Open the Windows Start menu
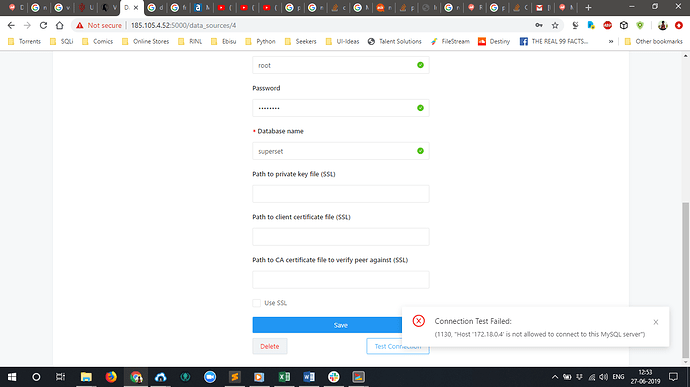 [12, 377]
